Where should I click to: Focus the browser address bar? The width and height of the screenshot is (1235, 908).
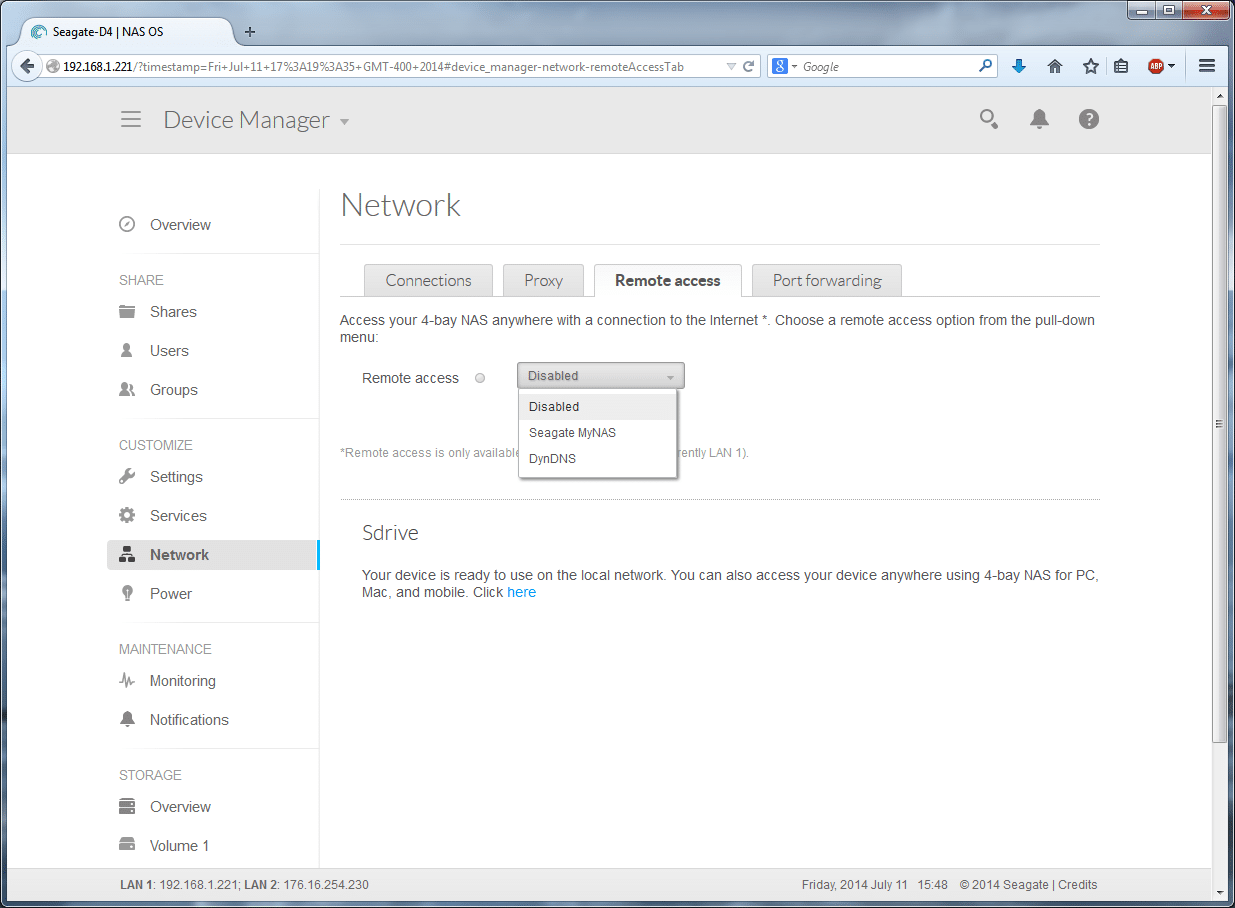(x=390, y=67)
